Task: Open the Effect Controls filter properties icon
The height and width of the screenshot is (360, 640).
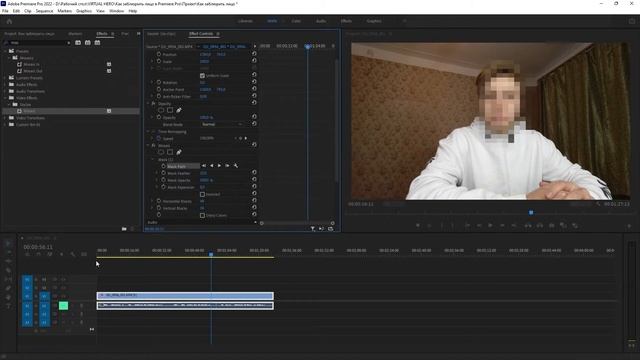Action: (313, 229)
